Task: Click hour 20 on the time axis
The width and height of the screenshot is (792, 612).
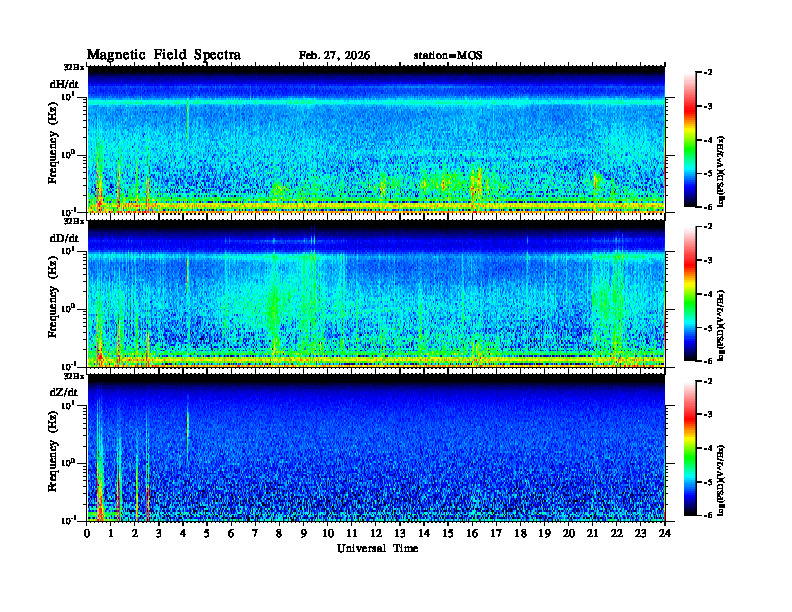Action: pyautogui.click(x=569, y=534)
